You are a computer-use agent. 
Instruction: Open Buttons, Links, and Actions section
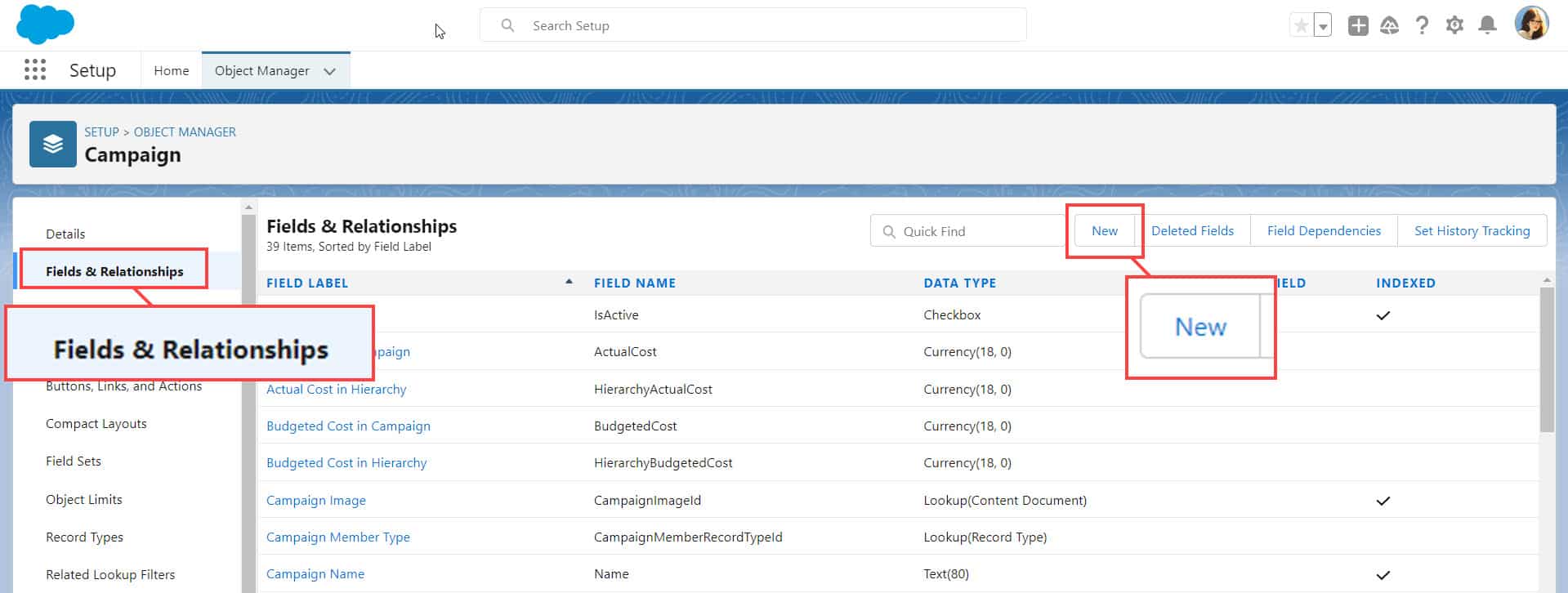[x=123, y=386]
